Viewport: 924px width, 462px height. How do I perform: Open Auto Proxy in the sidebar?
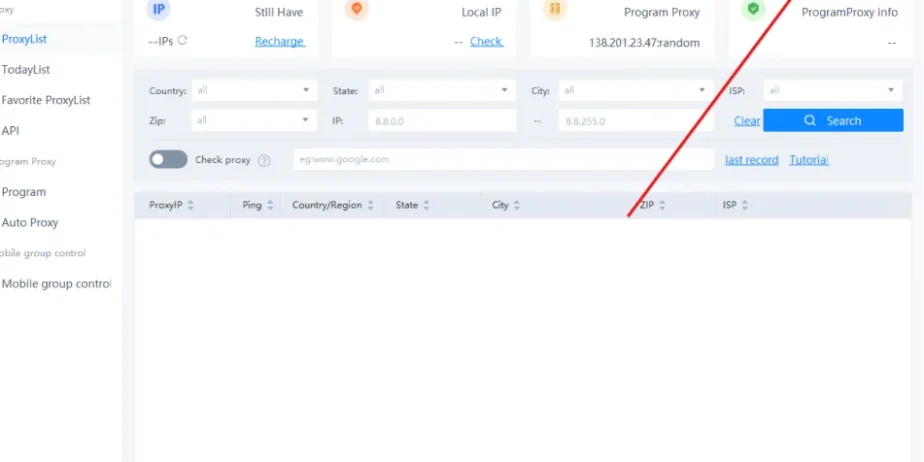[29, 223]
